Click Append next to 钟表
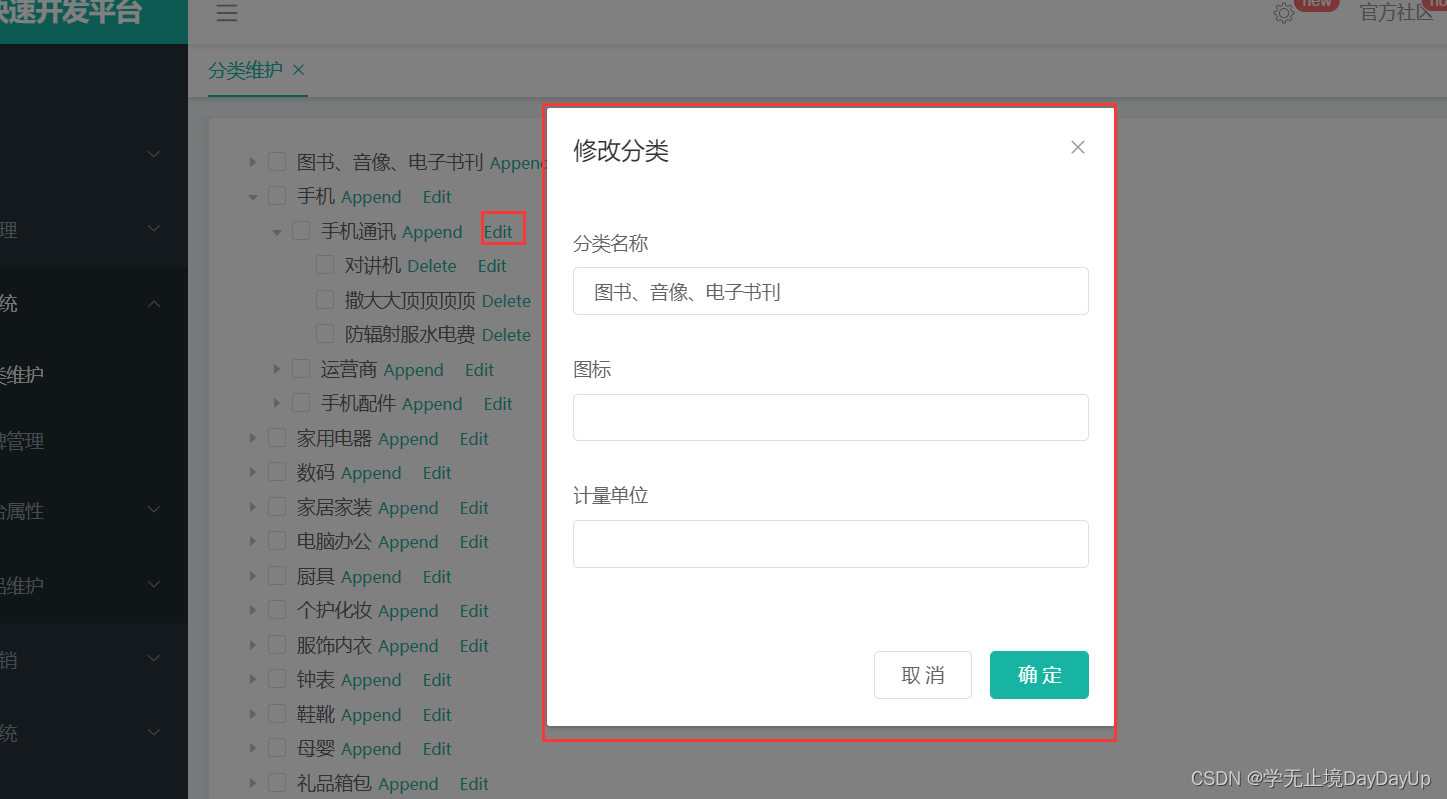Image resolution: width=1447 pixels, height=799 pixels. (371, 680)
